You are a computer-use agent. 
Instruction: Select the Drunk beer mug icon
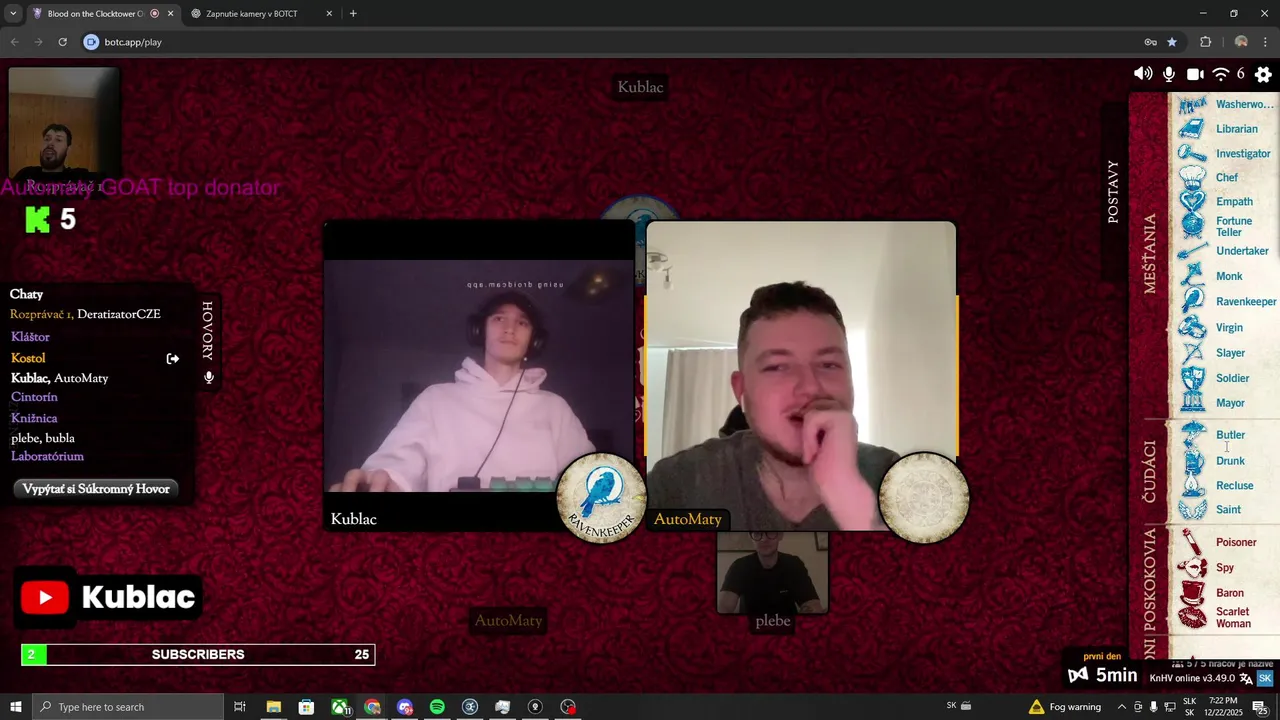tap(1192, 461)
